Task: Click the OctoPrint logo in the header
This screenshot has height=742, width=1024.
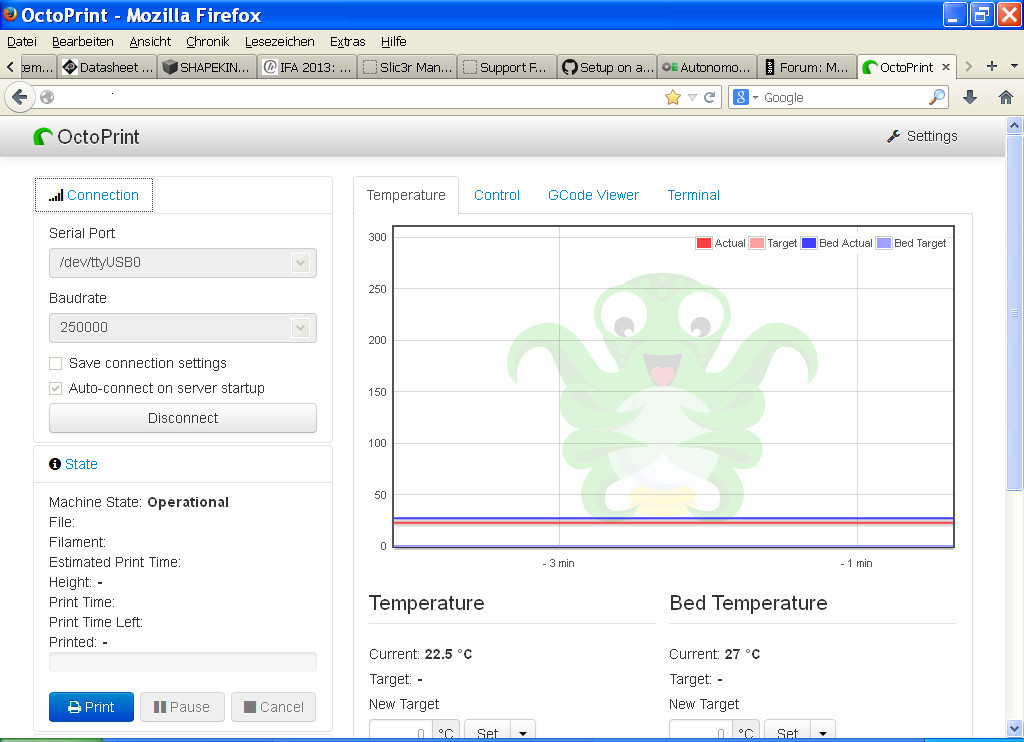Action: (x=86, y=137)
